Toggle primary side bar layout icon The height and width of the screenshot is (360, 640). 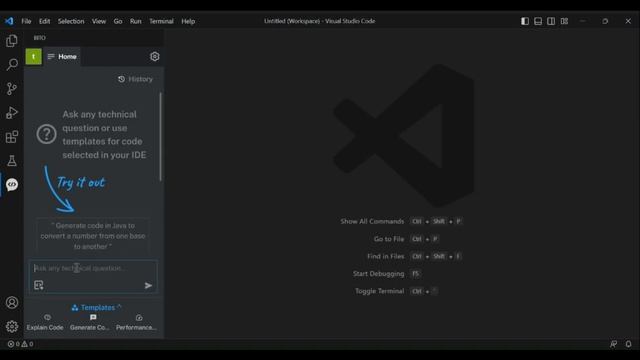tap(525, 21)
